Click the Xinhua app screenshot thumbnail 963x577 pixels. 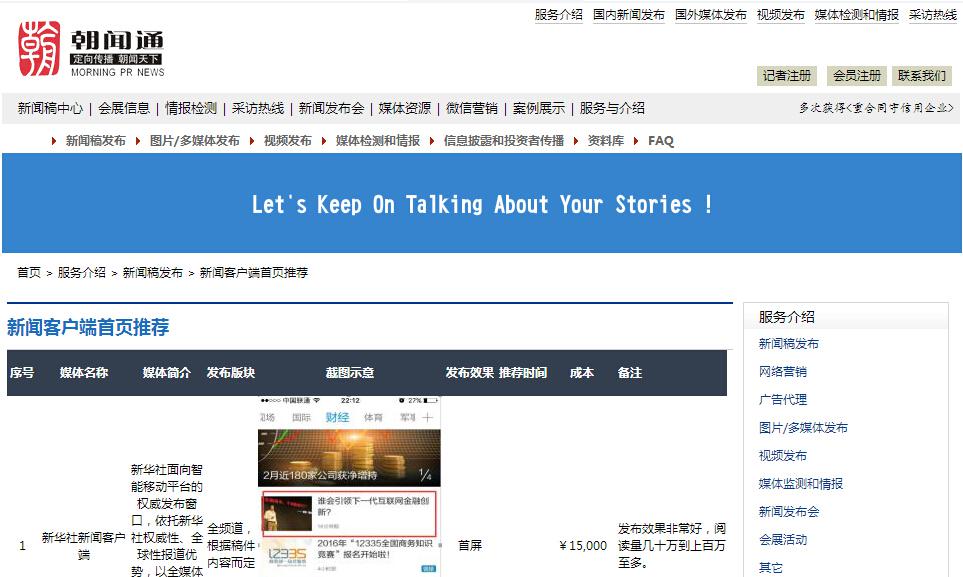click(x=348, y=486)
